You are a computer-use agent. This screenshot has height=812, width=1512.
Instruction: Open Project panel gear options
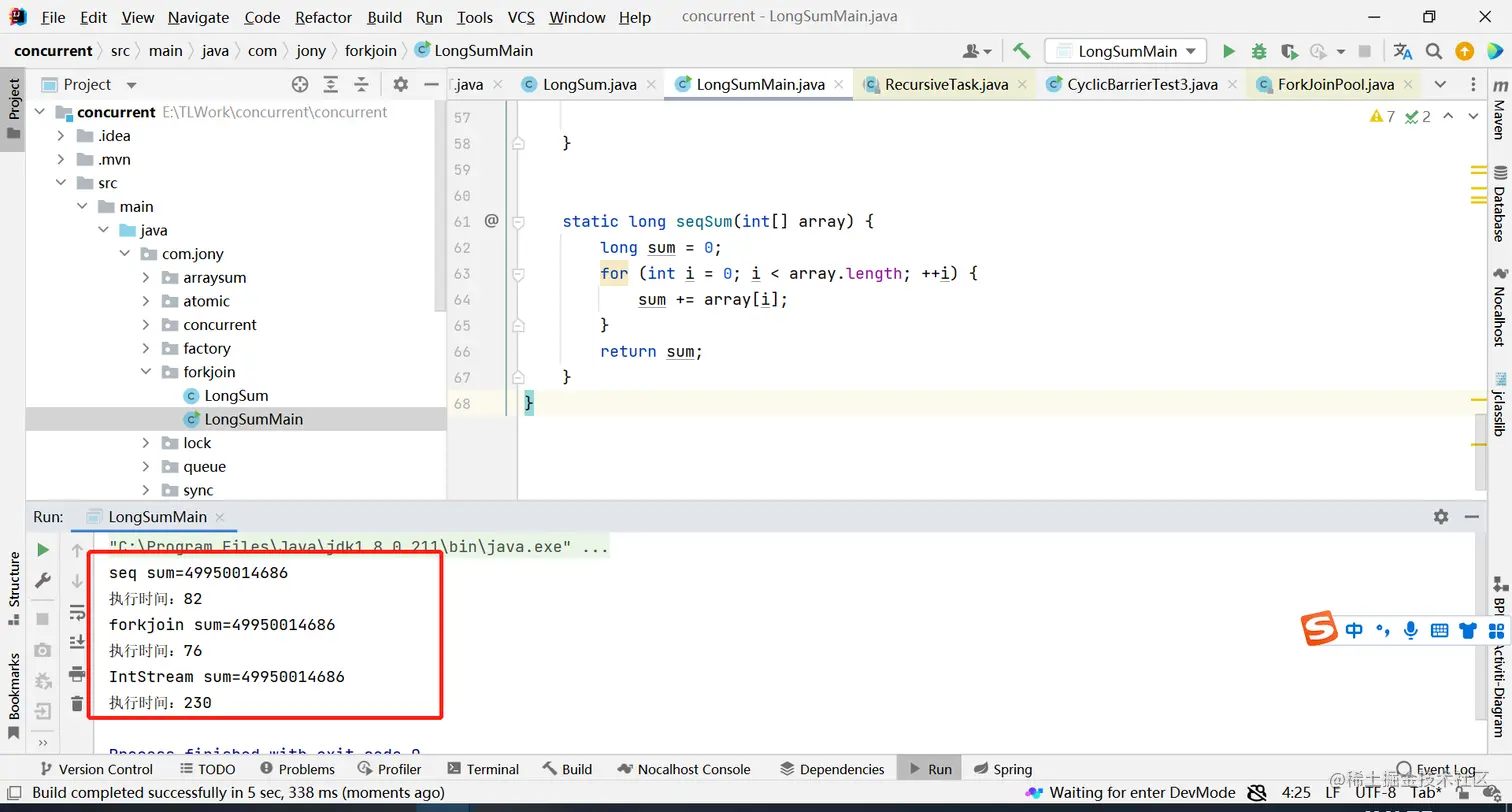click(x=401, y=84)
